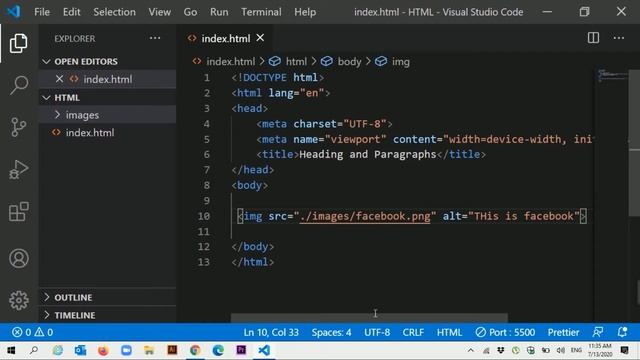Open the Extensions view

(x=19, y=211)
